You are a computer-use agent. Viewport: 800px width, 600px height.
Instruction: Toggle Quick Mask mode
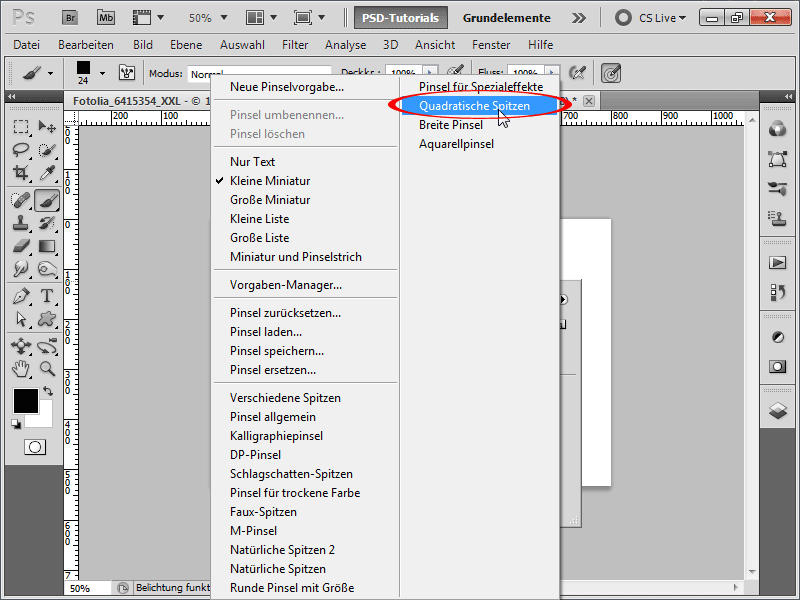point(35,447)
